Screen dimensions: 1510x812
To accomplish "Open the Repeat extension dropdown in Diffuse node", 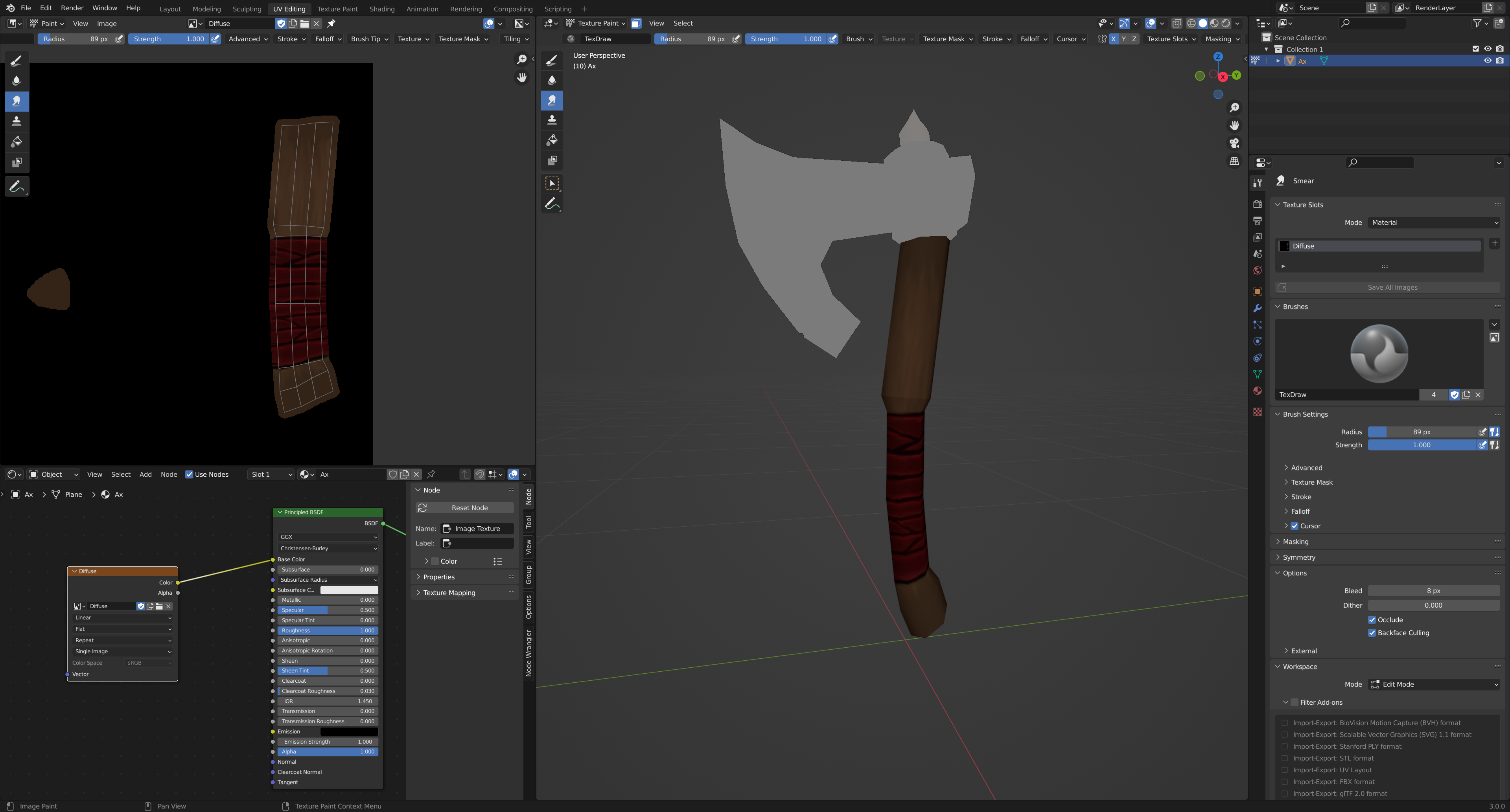I will [x=123, y=640].
